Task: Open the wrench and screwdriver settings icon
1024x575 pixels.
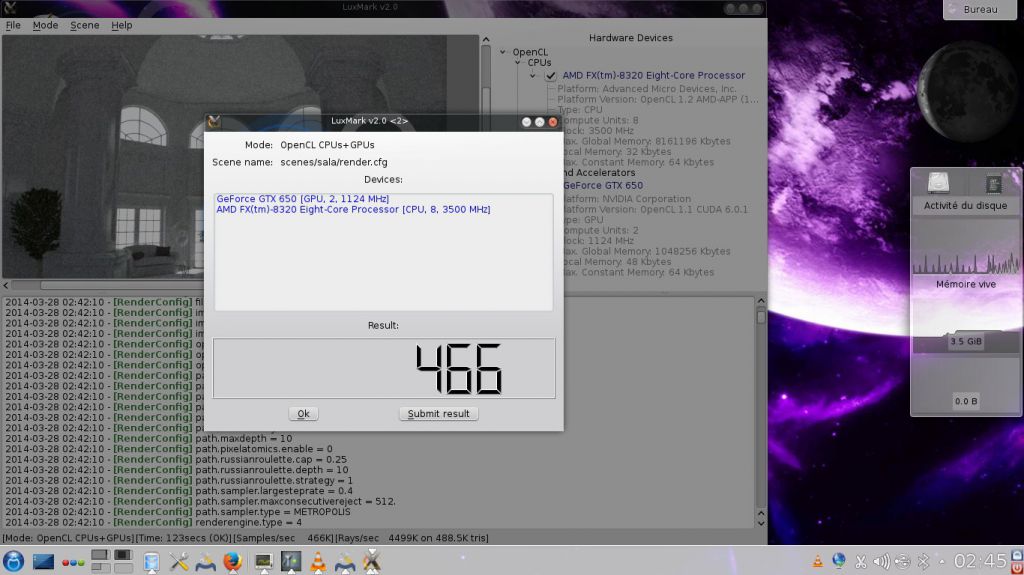Action: (x=179, y=561)
